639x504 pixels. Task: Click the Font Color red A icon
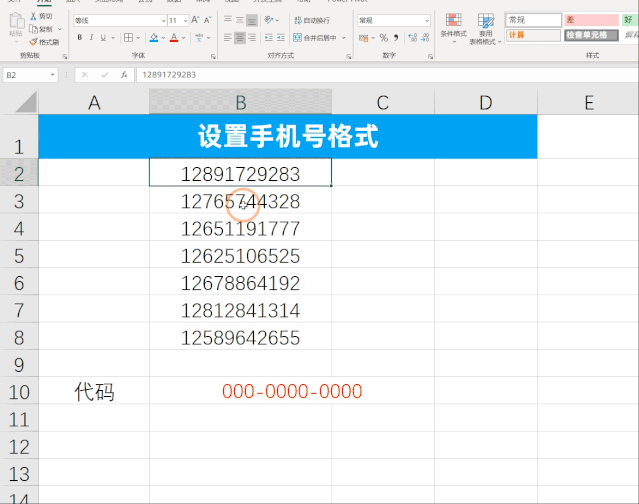pyautogui.click(x=174, y=38)
